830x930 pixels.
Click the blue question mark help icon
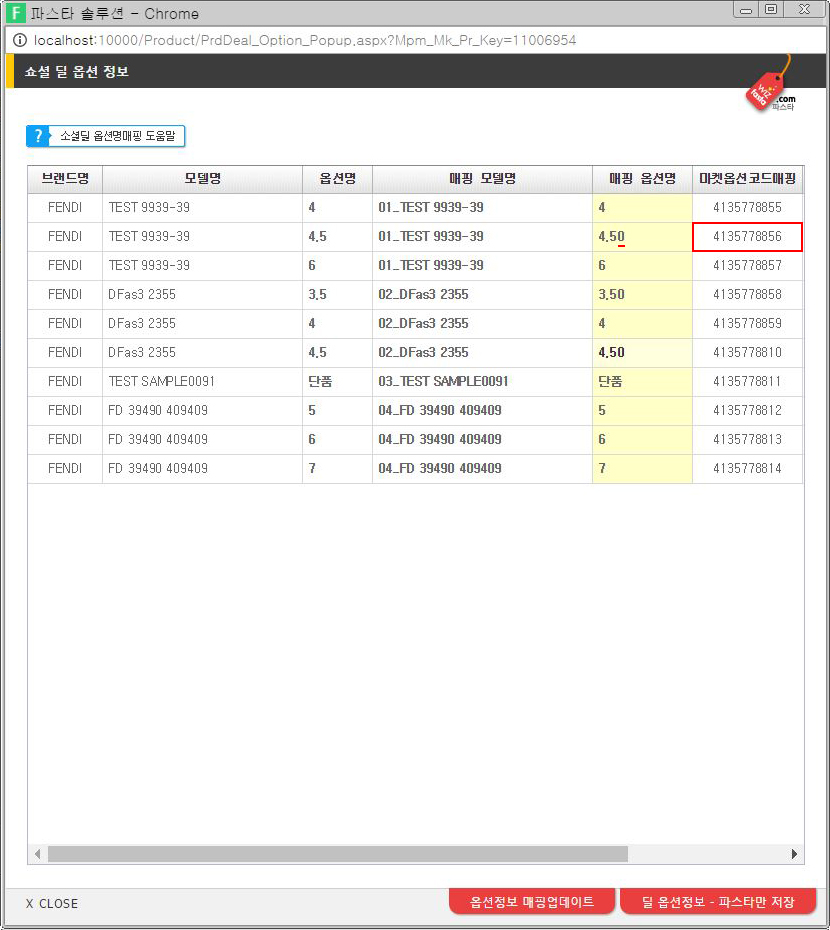(x=38, y=136)
